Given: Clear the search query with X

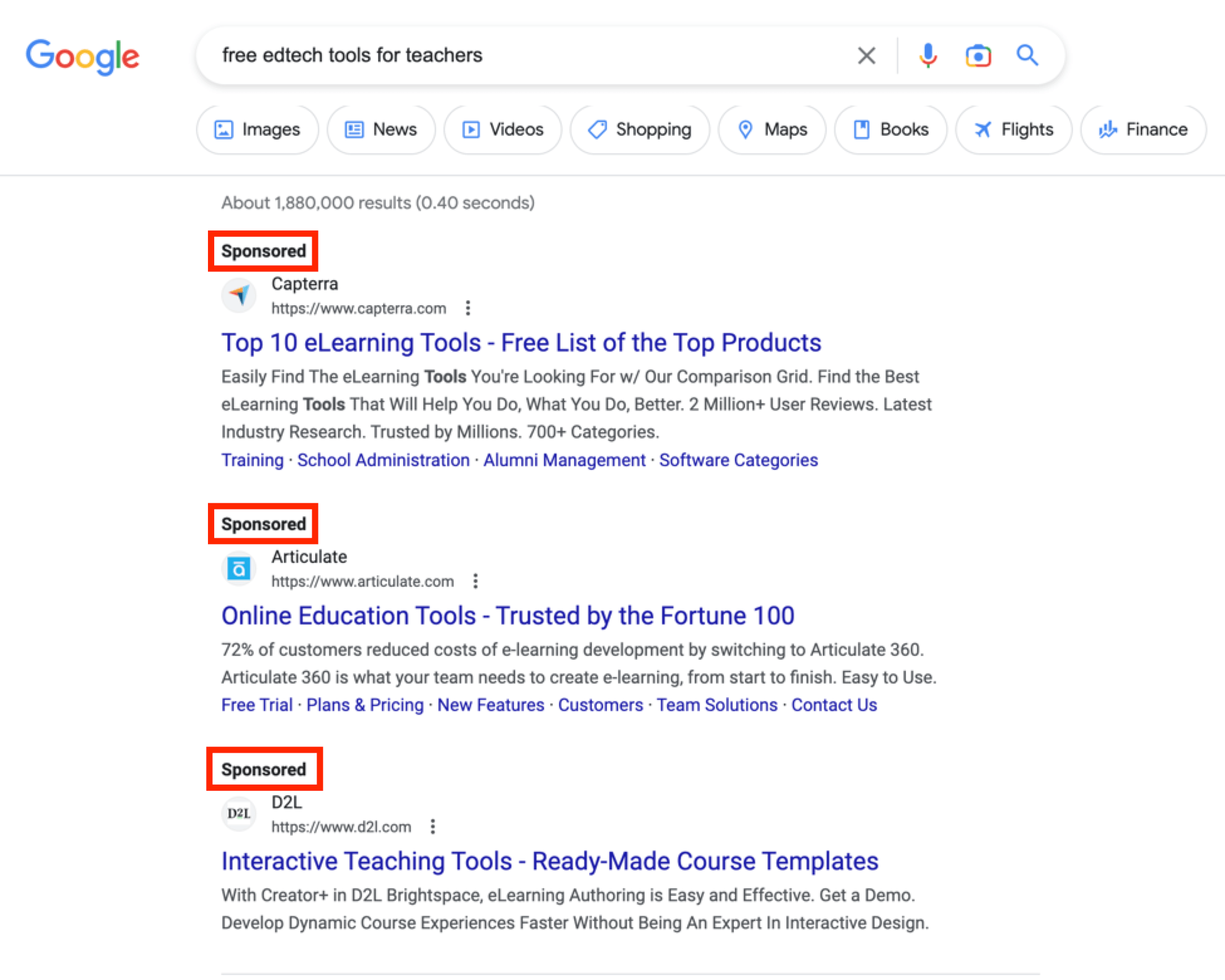Looking at the screenshot, I should (x=866, y=55).
